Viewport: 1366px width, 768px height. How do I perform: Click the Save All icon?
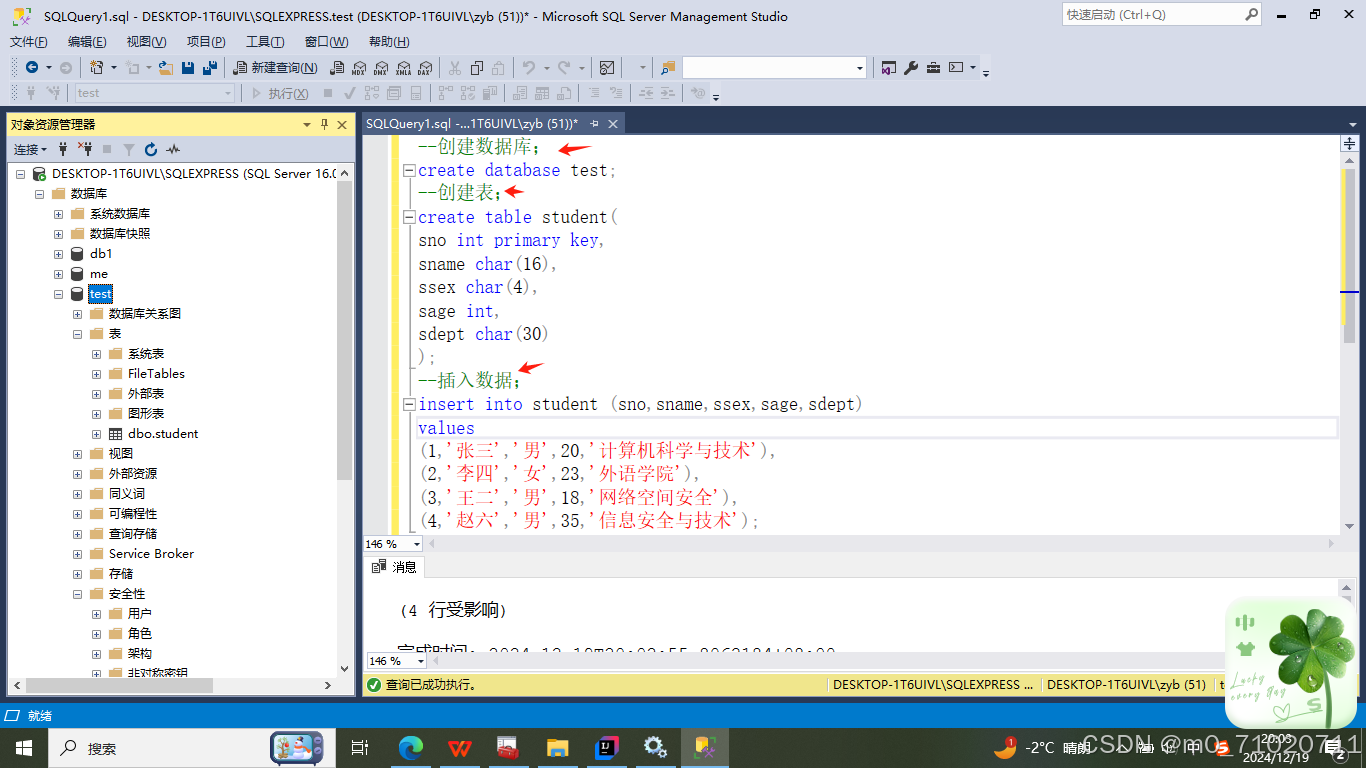pyautogui.click(x=210, y=68)
